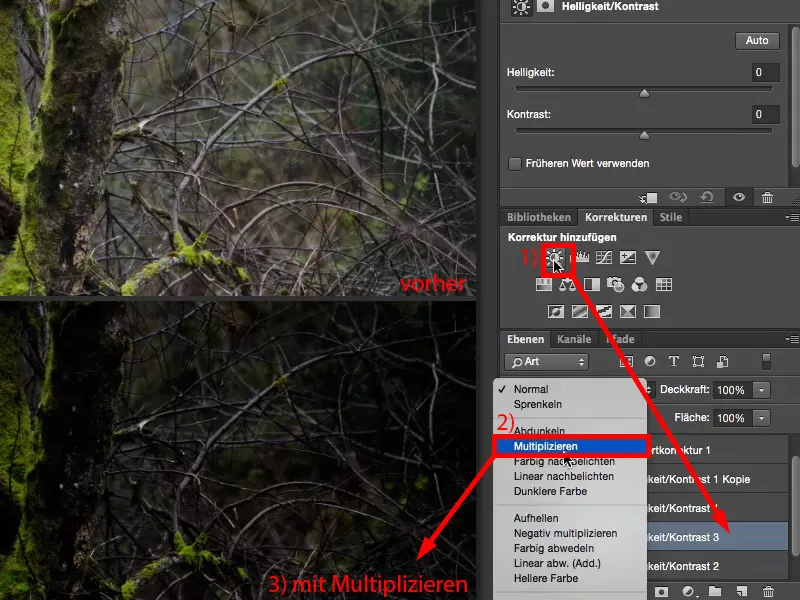Open the Ebenen panel flyout menu

[792, 339]
